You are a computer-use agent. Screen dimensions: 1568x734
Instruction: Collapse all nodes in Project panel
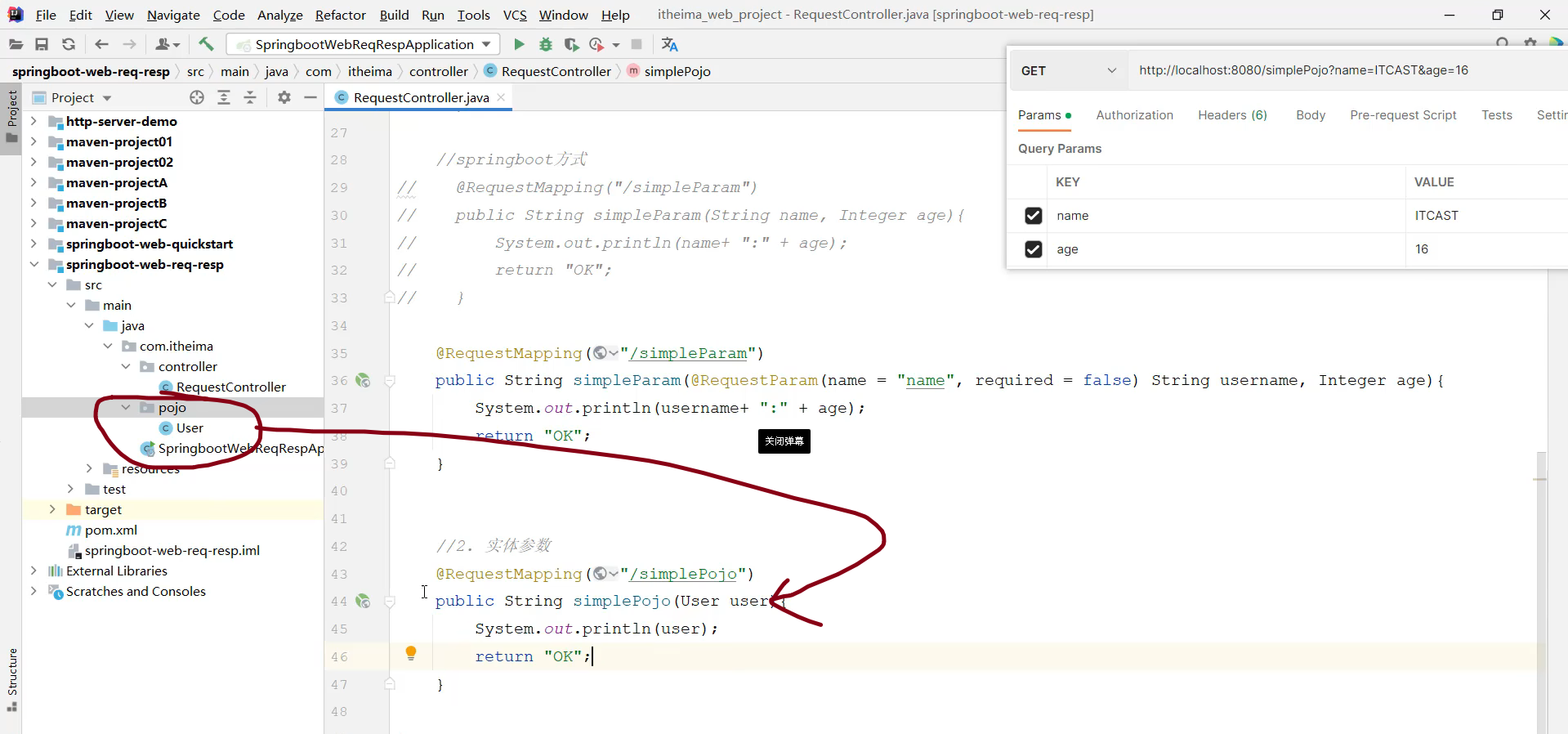tap(250, 97)
